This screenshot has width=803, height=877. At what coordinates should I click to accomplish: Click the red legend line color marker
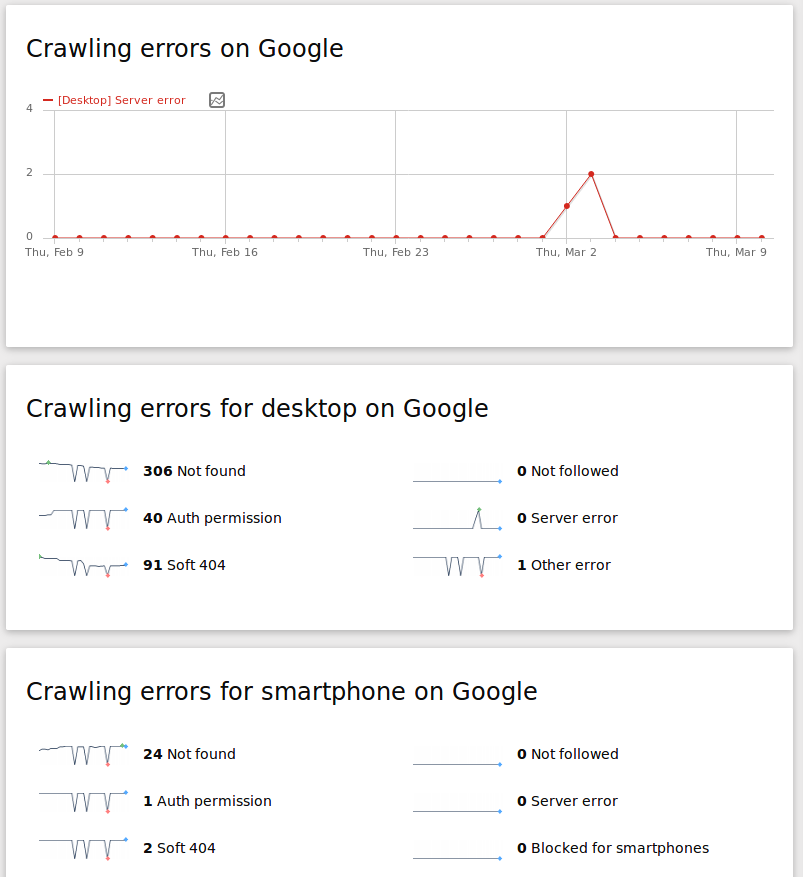[x=48, y=100]
